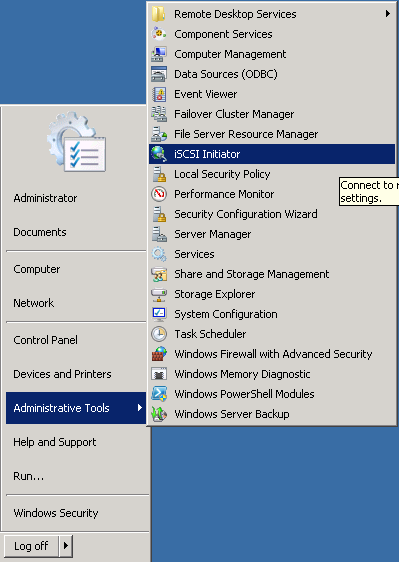Viewport: 399px width, 562px height.
Task: Open Event Viewer
Action: (x=272, y=94)
